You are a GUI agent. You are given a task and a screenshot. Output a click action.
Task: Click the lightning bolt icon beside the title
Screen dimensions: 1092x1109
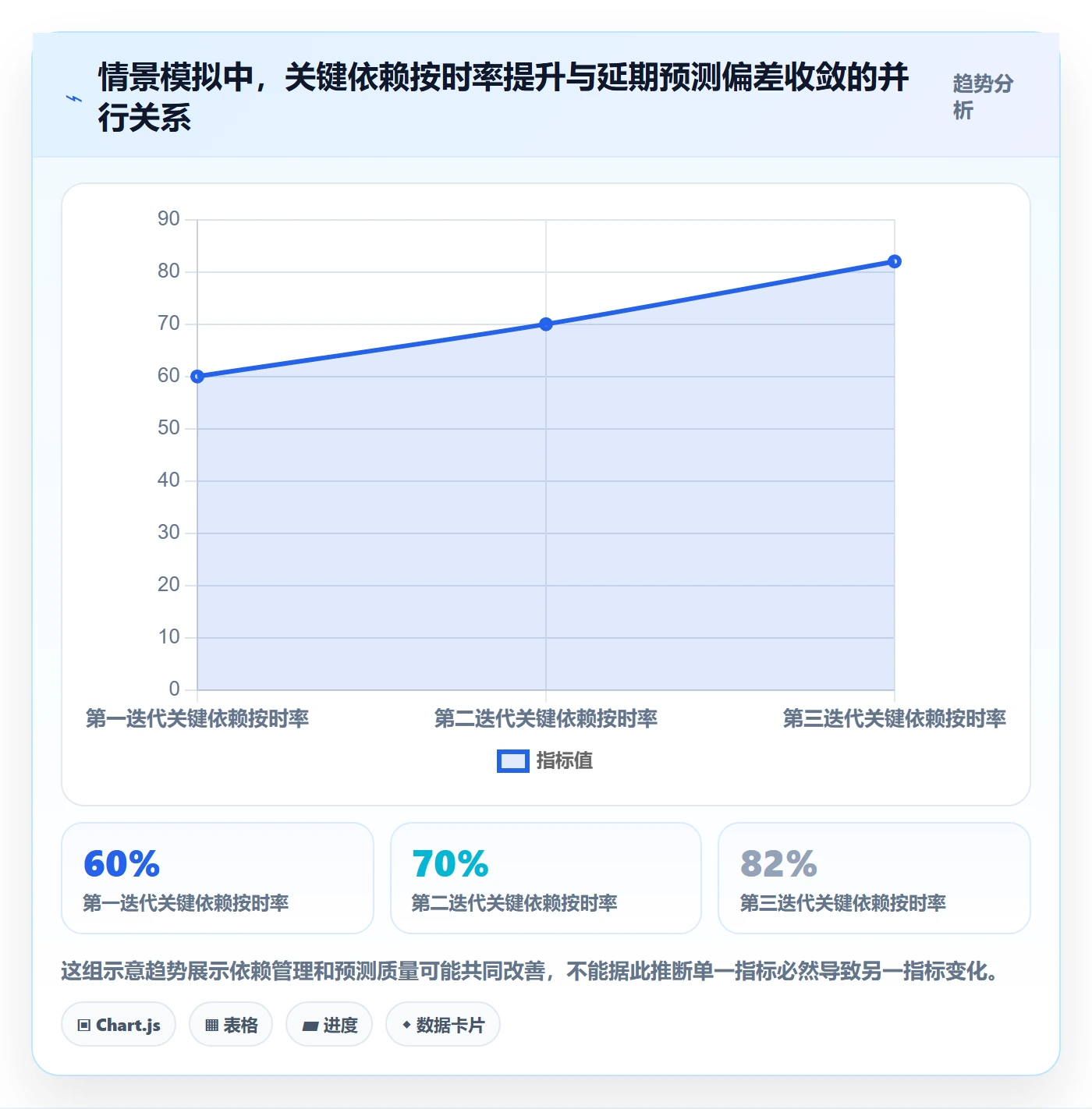click(x=74, y=98)
